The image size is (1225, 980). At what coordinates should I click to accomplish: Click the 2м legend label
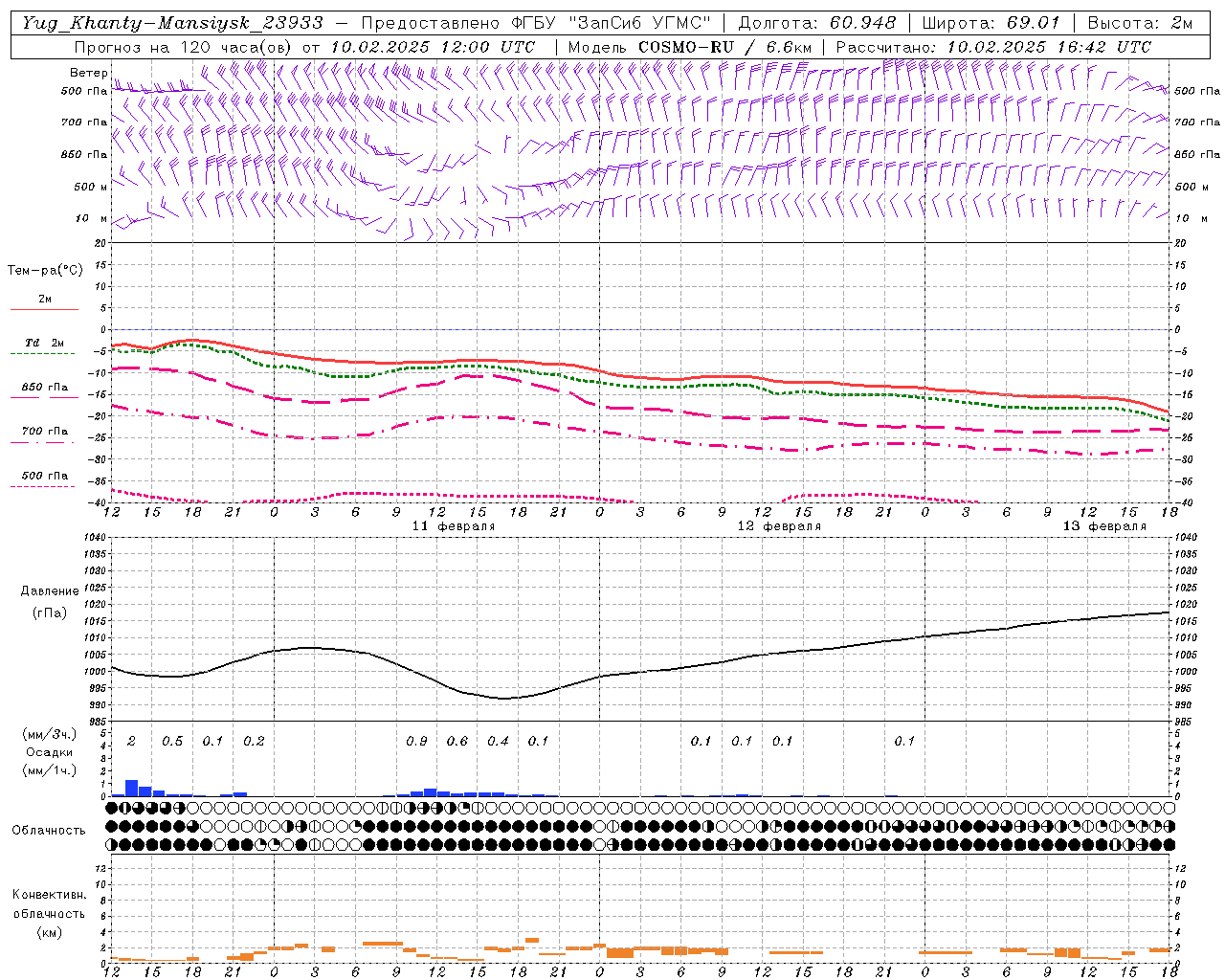[x=45, y=299]
